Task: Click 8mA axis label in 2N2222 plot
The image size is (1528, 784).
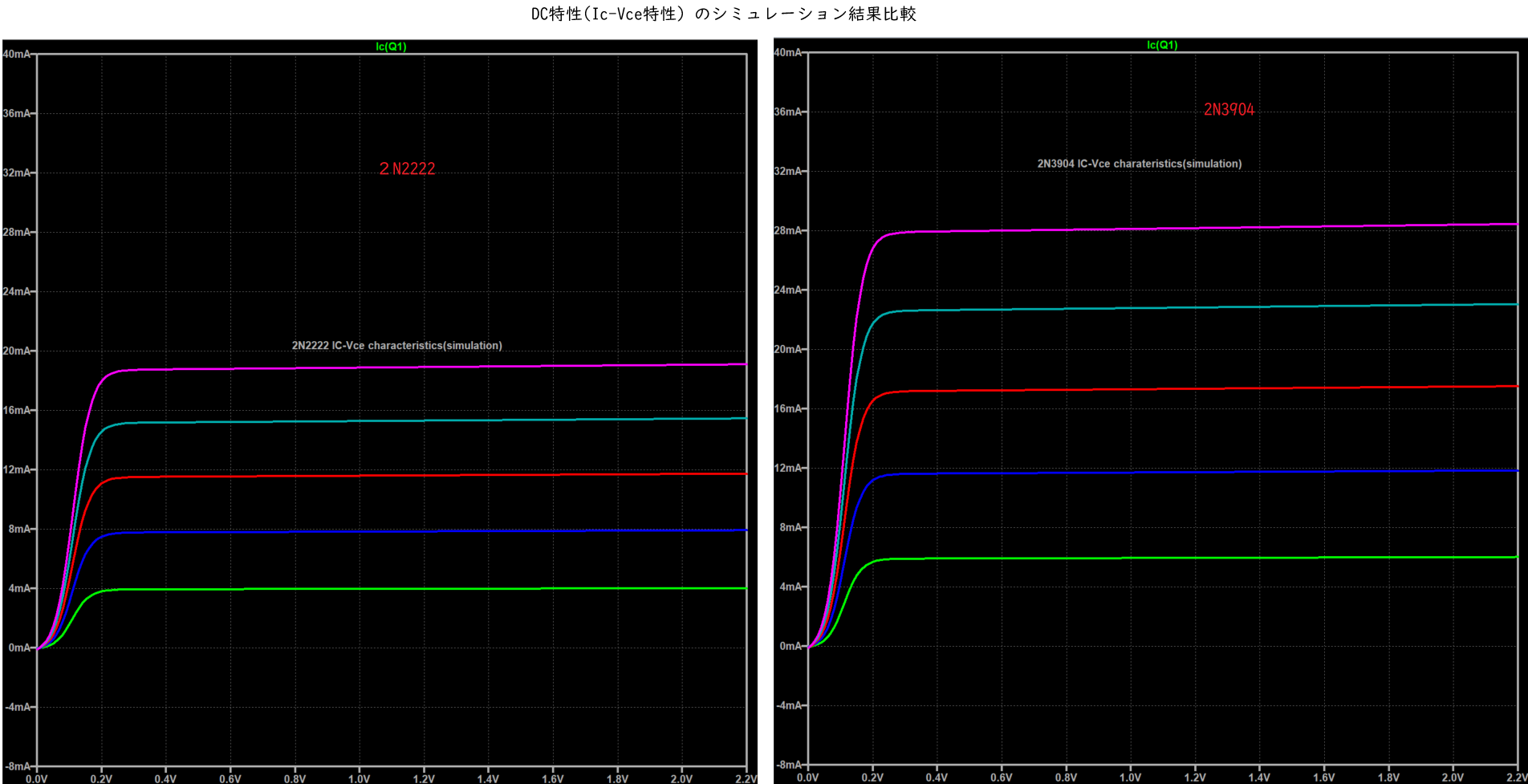Action: coord(19,530)
